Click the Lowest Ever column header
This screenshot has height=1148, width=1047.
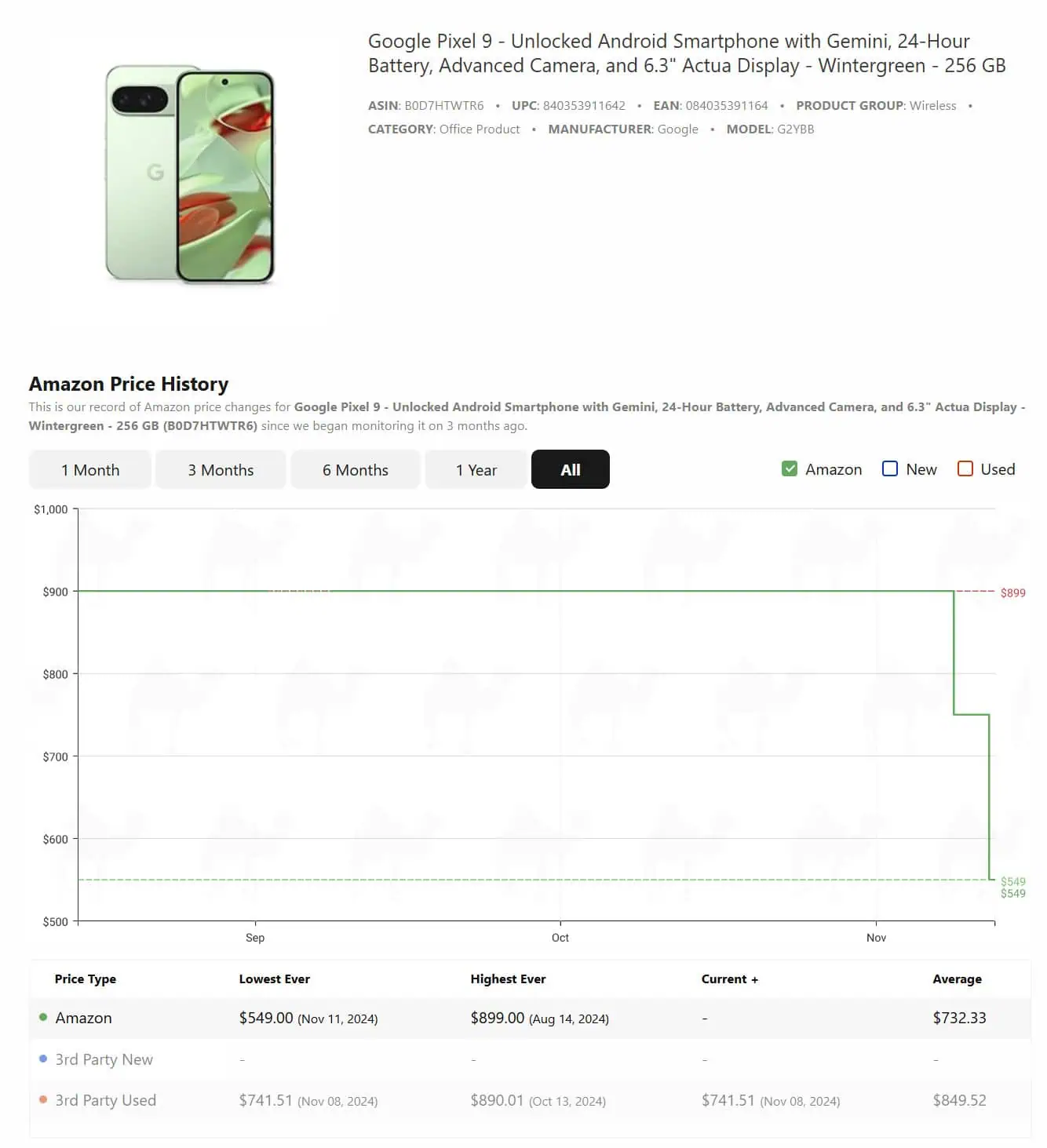[275, 979]
